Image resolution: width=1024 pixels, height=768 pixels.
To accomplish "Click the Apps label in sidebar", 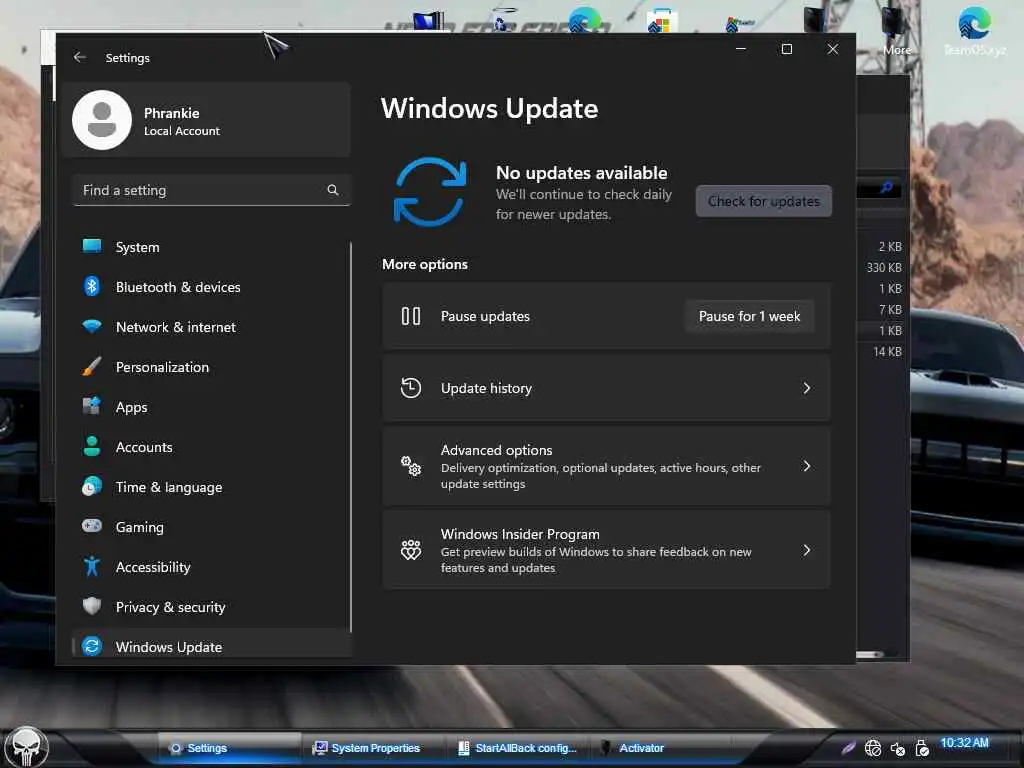I will click(x=131, y=407).
